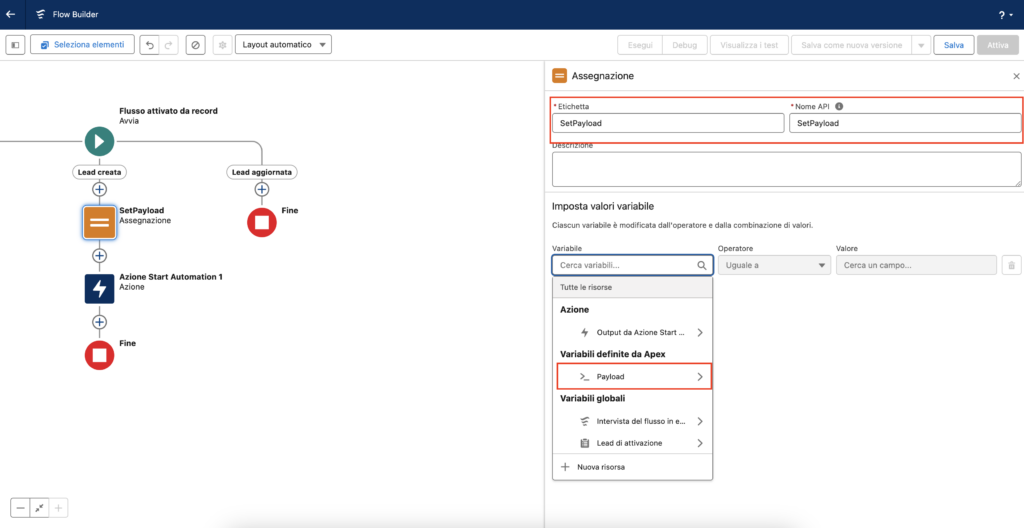Delete the assignment row with trash icon

click(1011, 265)
